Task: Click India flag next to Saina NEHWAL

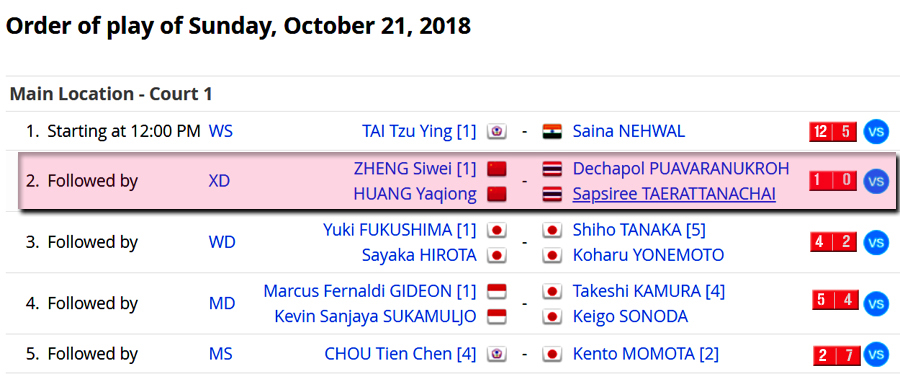Action: (x=552, y=132)
